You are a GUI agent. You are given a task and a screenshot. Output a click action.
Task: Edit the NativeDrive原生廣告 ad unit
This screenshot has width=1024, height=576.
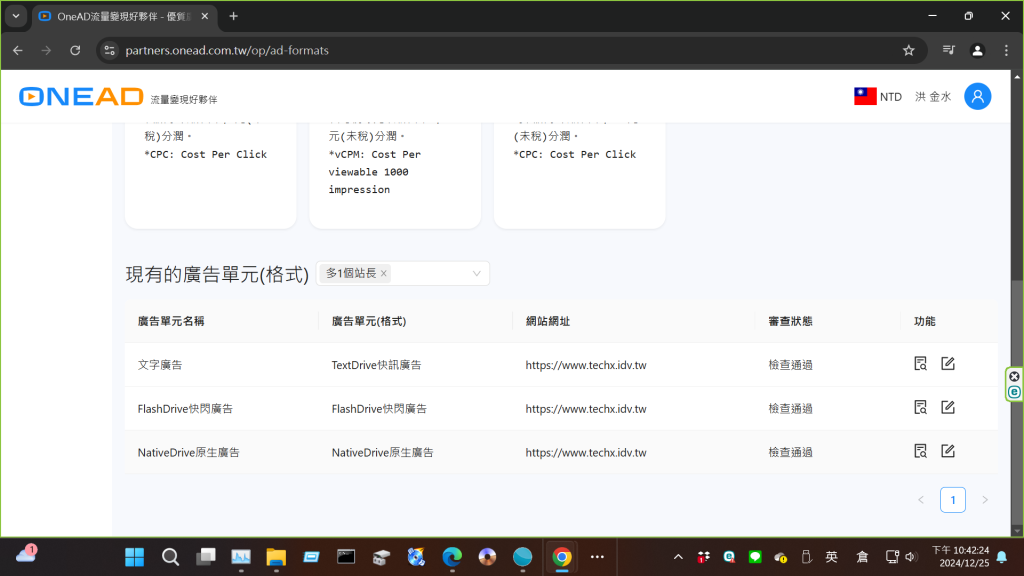coord(948,451)
